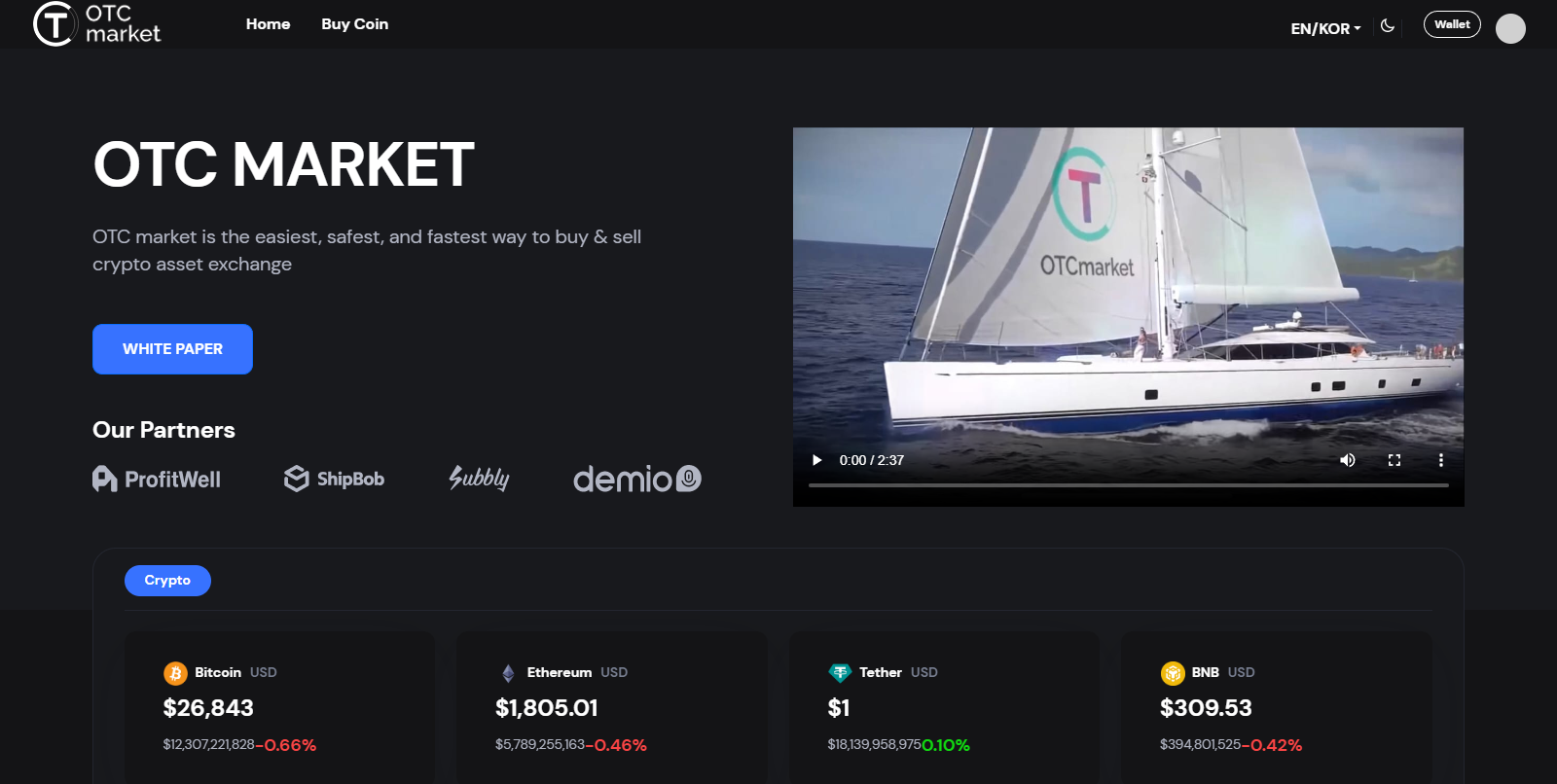Click the user profile avatar
The image size is (1557, 784).
click(x=1510, y=28)
